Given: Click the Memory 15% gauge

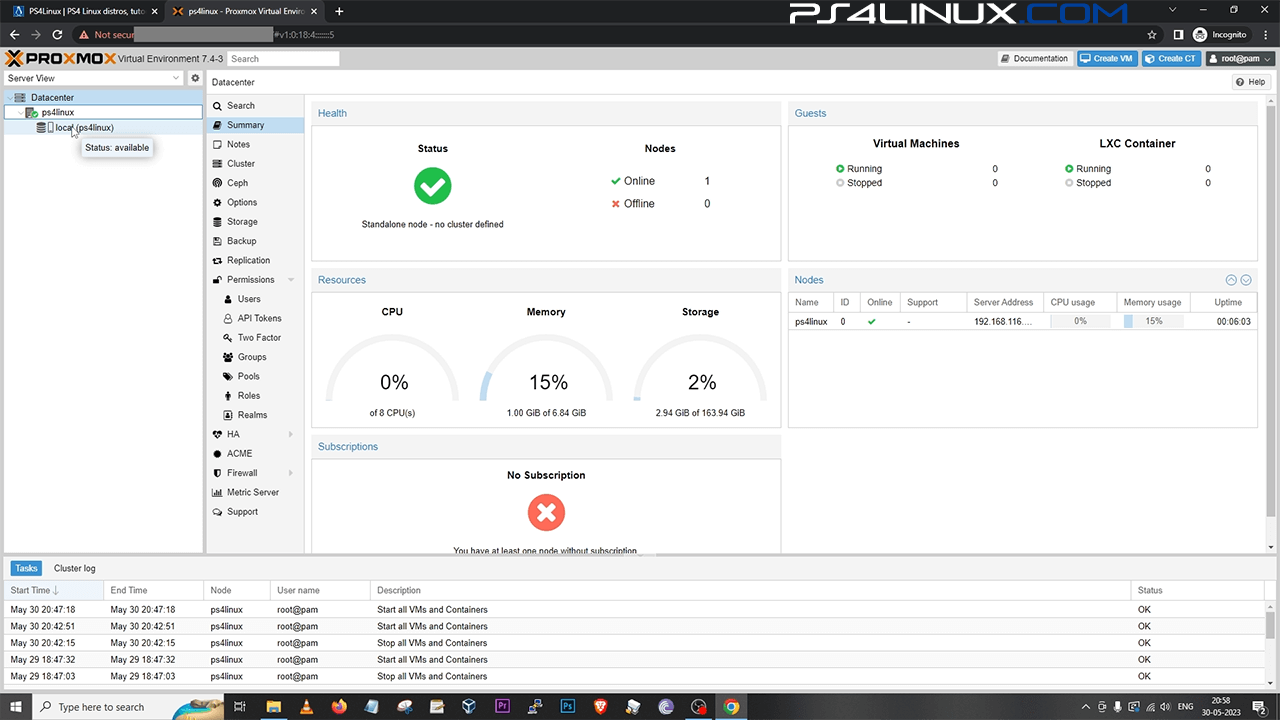Looking at the screenshot, I should pos(547,368).
